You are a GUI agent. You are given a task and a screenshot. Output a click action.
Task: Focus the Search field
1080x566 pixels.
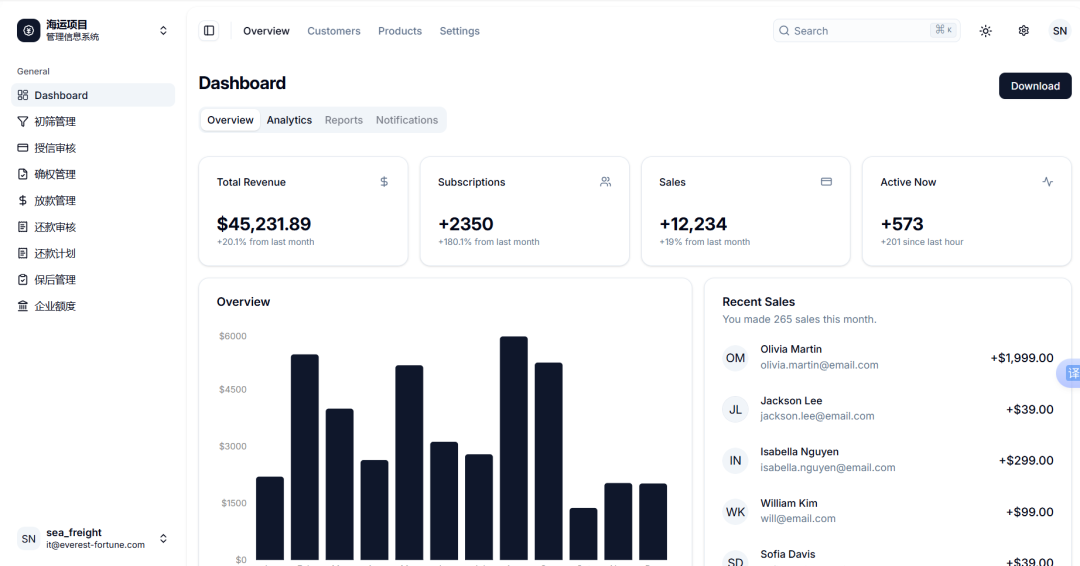click(866, 31)
